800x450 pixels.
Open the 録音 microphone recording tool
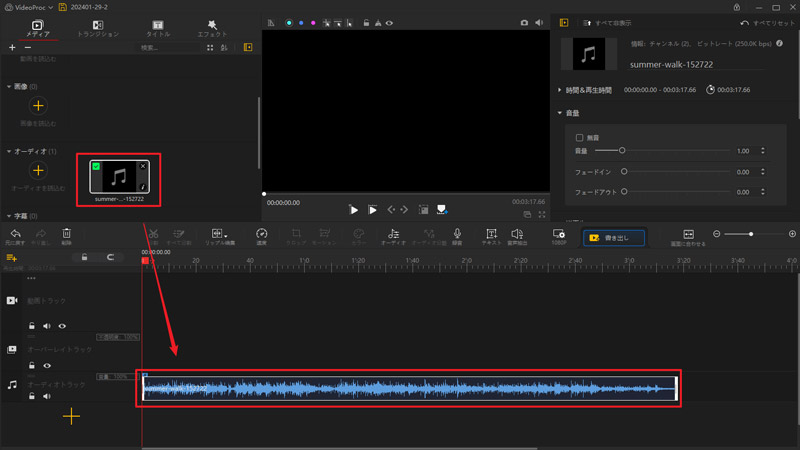click(457, 234)
